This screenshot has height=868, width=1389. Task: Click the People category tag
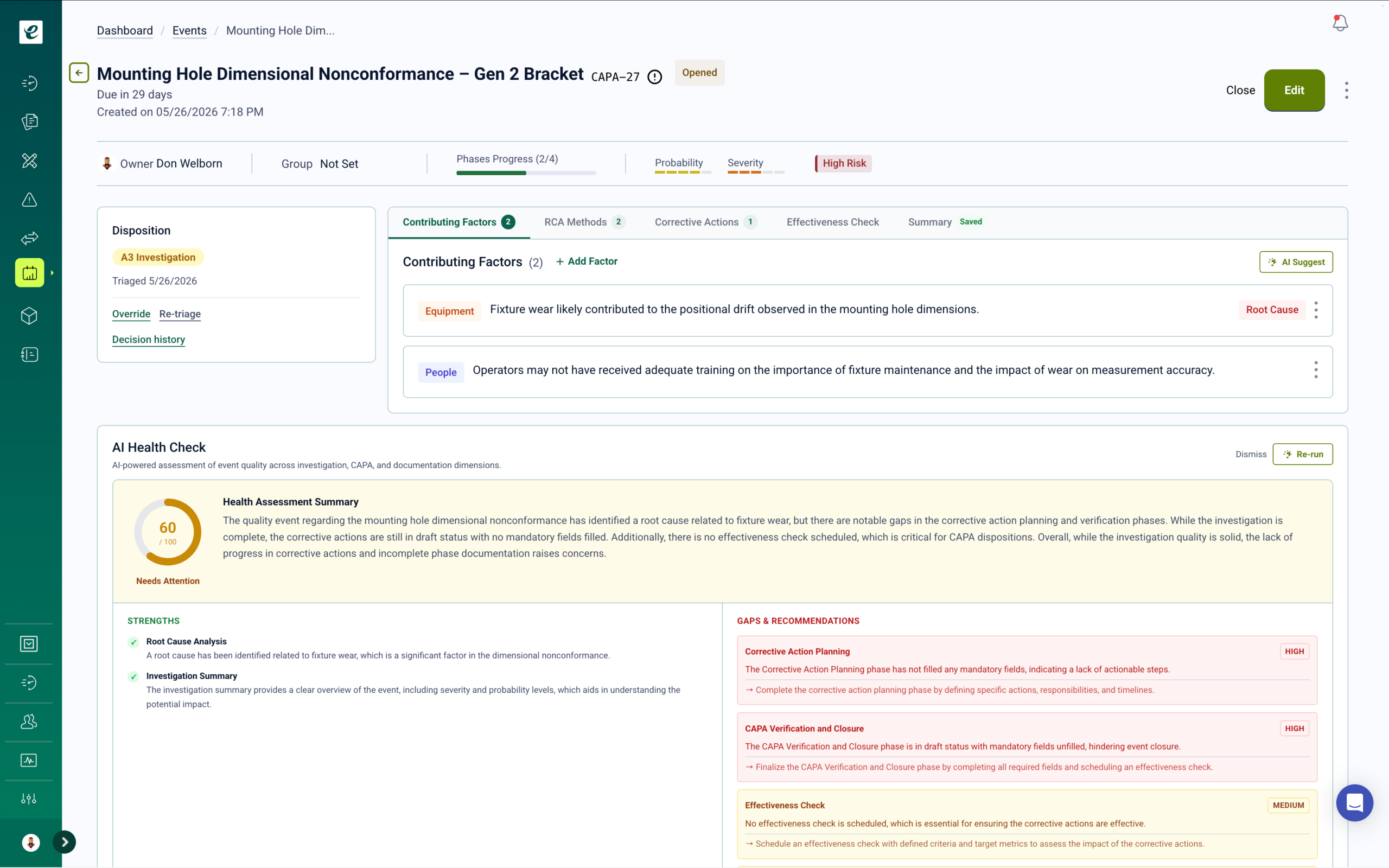441,373
